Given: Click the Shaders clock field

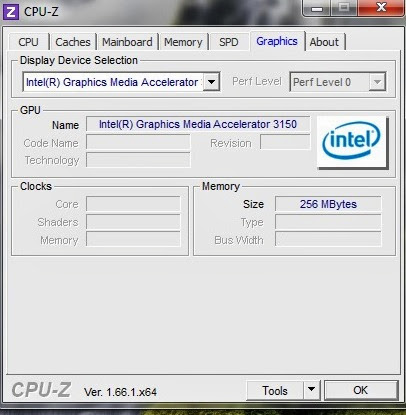Looking at the screenshot, I should pyautogui.click(x=133, y=222).
